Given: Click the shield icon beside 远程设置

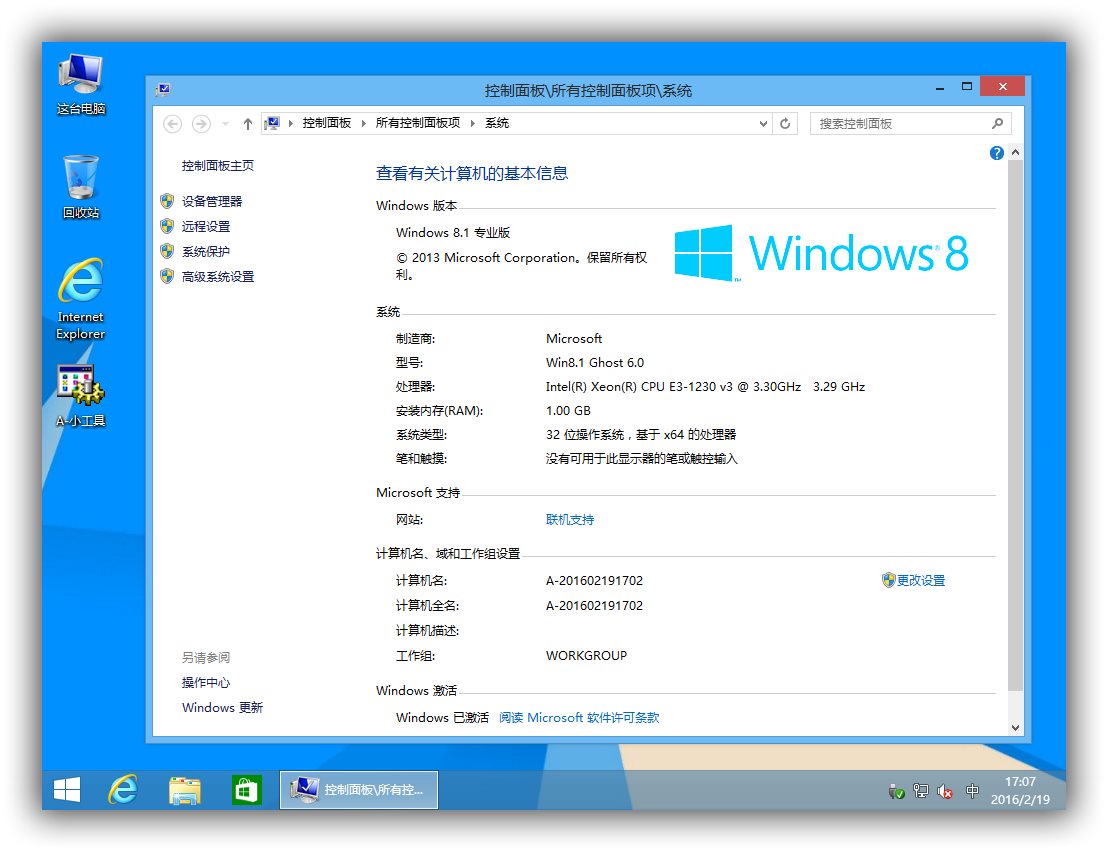Looking at the screenshot, I should click(167, 226).
